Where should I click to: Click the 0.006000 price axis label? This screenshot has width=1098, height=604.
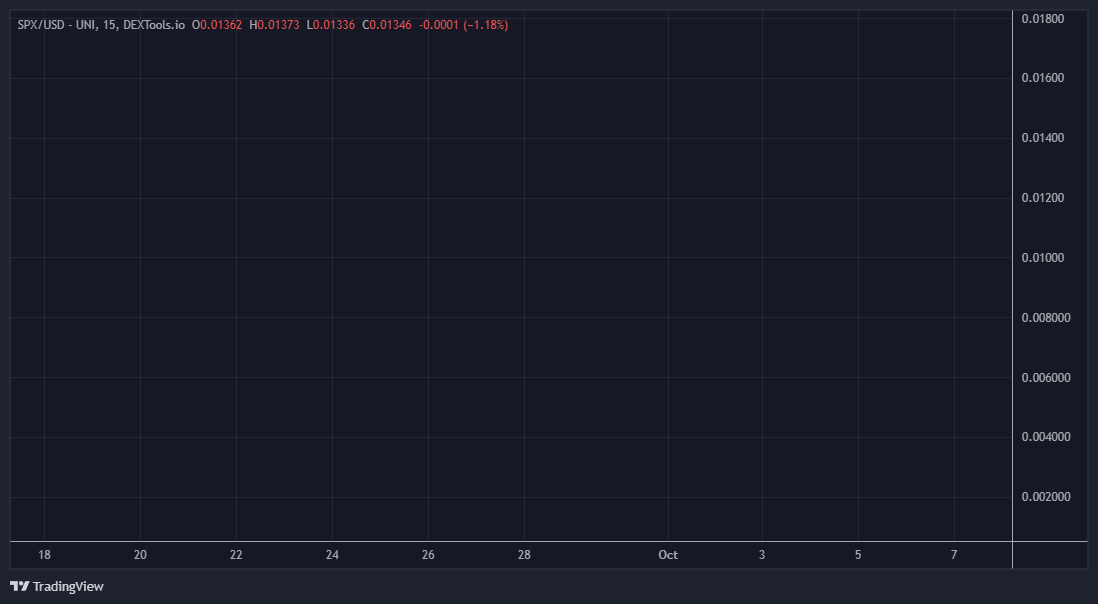pos(1045,378)
